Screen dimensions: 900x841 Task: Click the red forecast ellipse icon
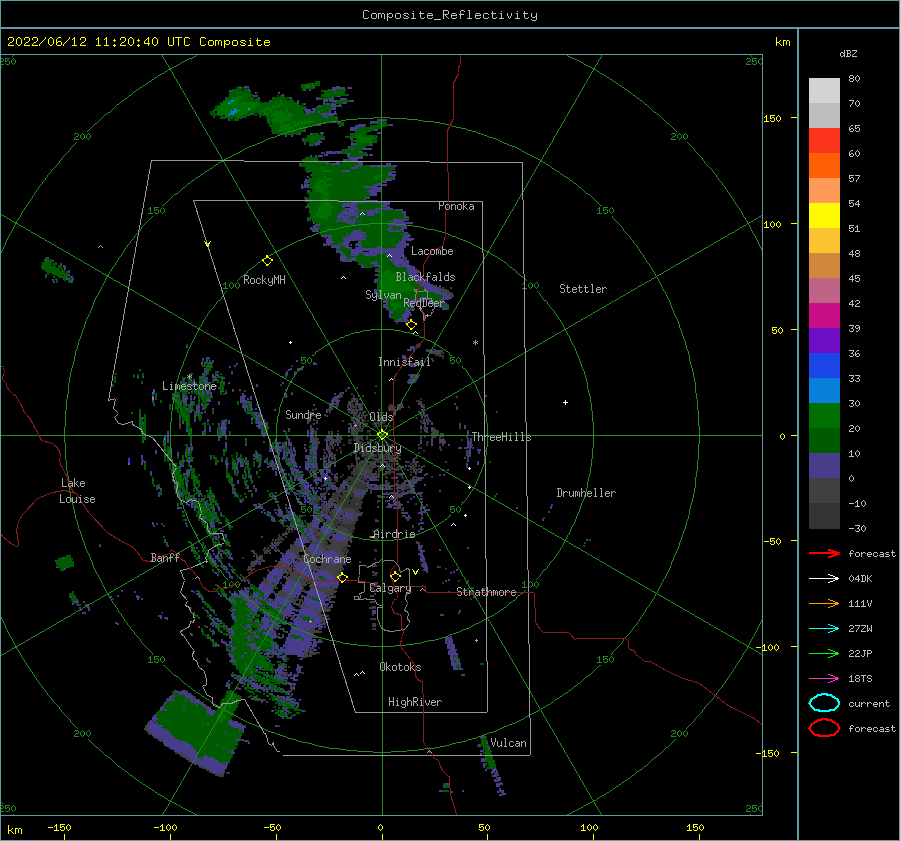824,728
